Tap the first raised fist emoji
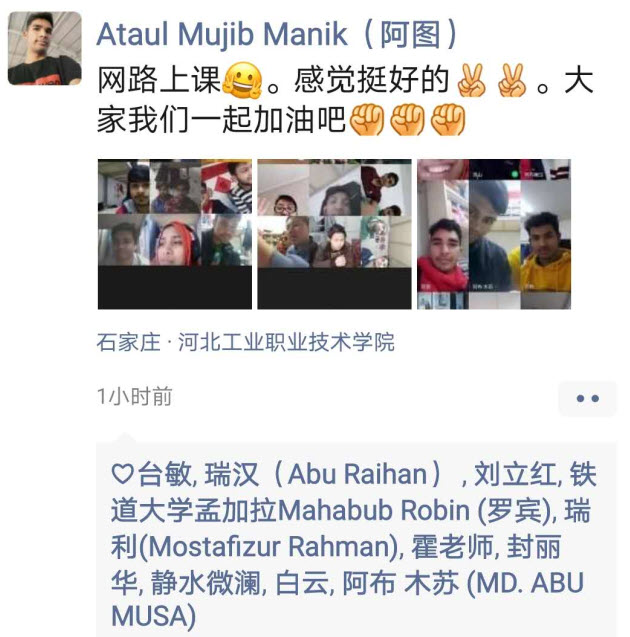The width and height of the screenshot is (630, 637). pos(367,120)
